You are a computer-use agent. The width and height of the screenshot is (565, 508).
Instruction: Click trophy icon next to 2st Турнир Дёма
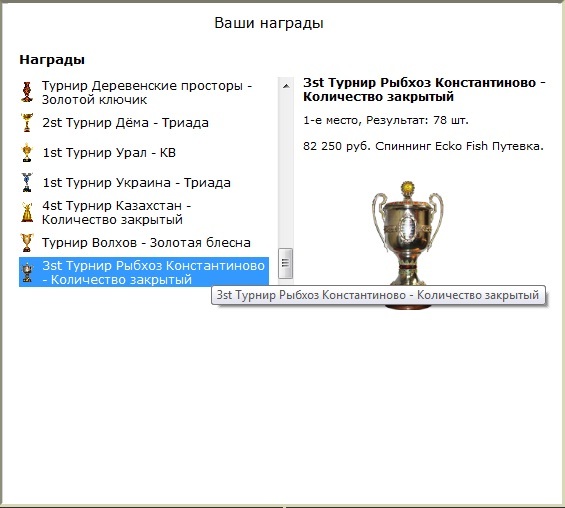click(27, 122)
